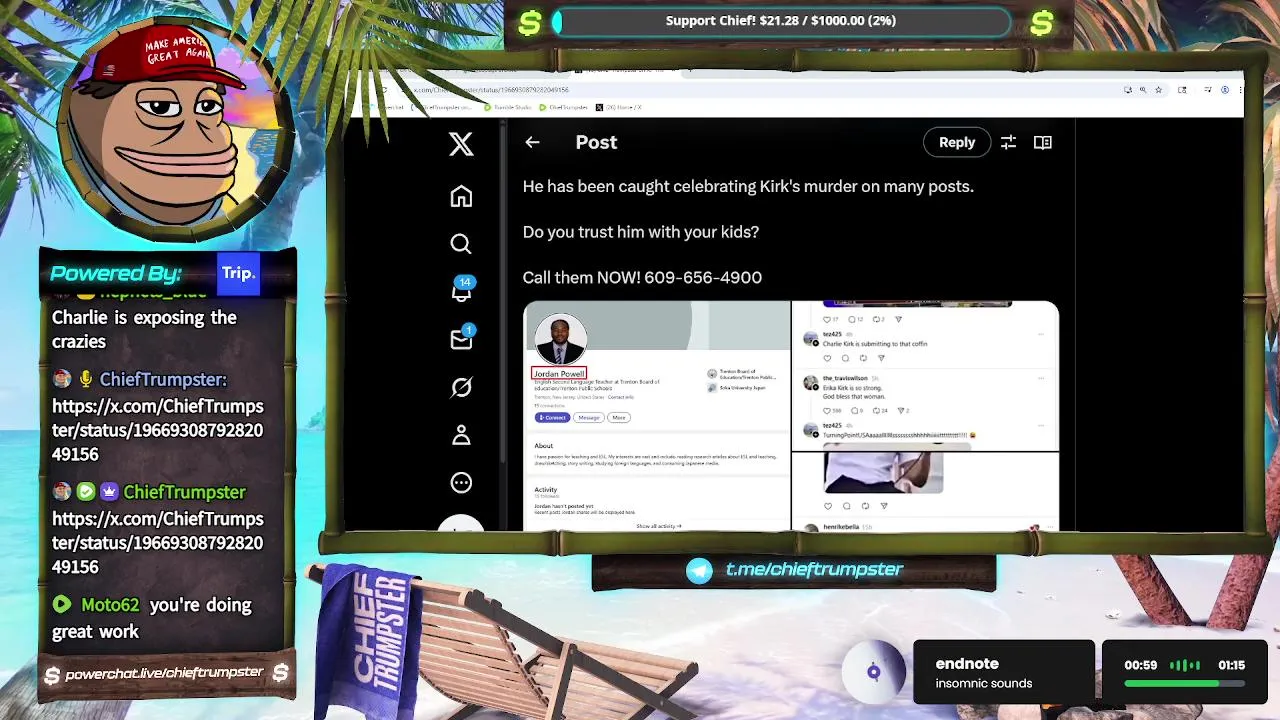Click "you're doing great work" message

tap(152, 618)
